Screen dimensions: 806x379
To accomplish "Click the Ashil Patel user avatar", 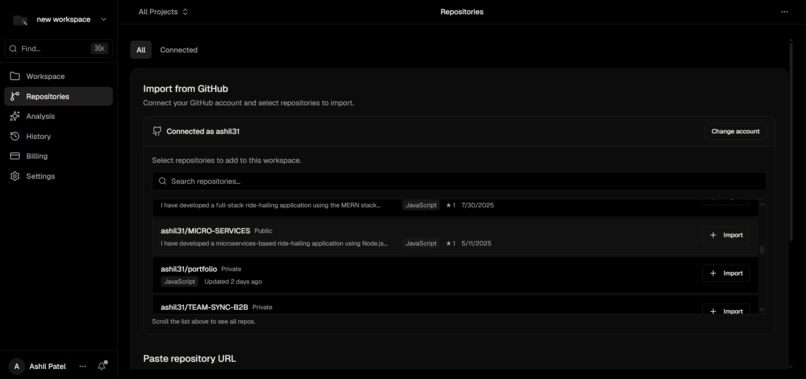I will (x=16, y=367).
